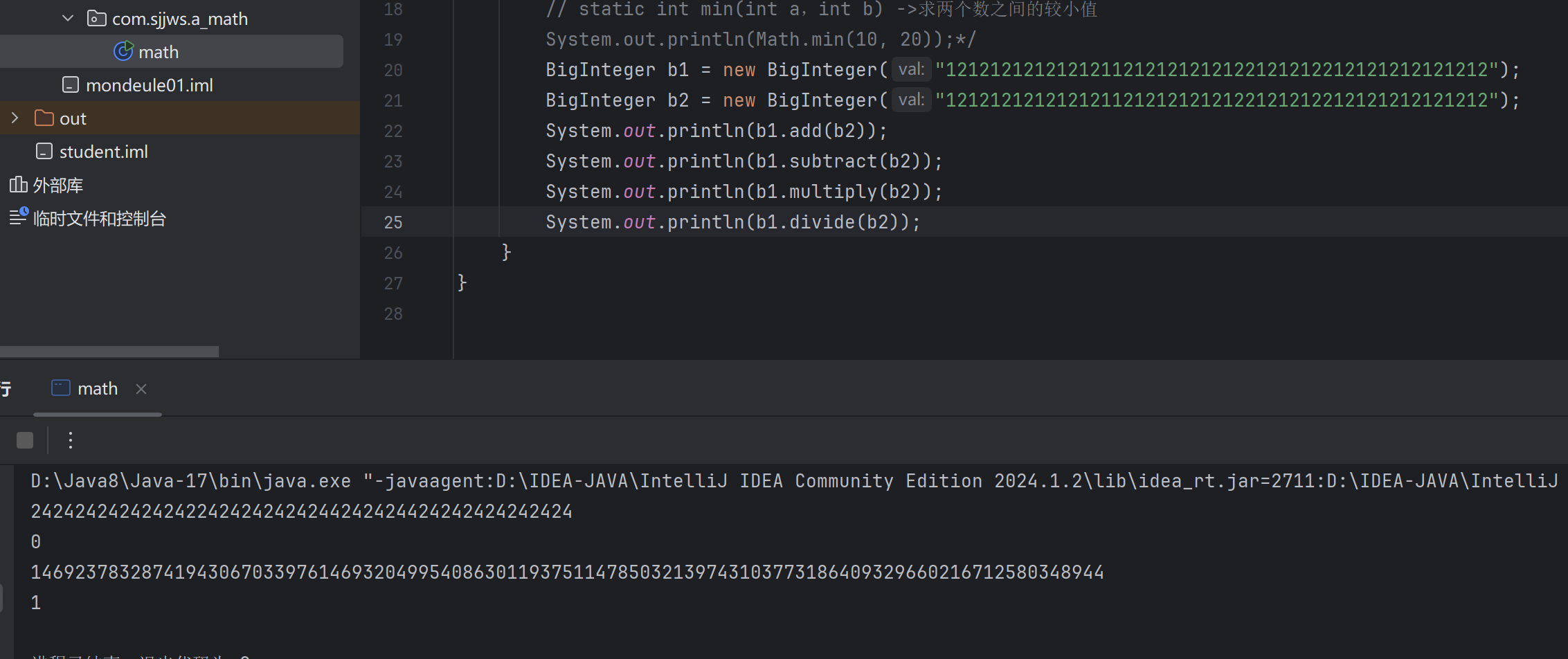Select the 外部库 tree node
Viewport: 1568px width, 659px height.
coord(58,186)
